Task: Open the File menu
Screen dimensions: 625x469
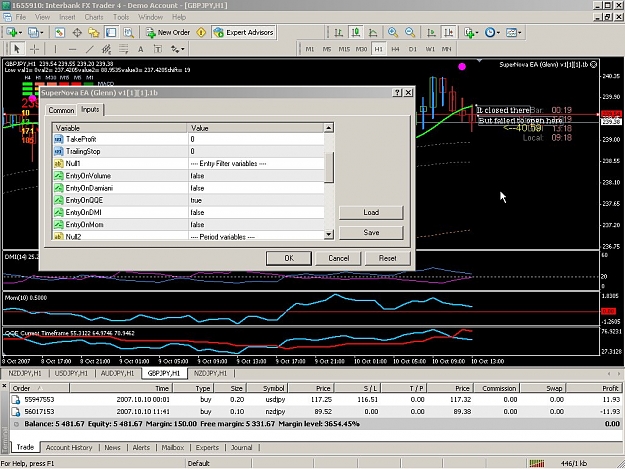Action: [x=20, y=17]
